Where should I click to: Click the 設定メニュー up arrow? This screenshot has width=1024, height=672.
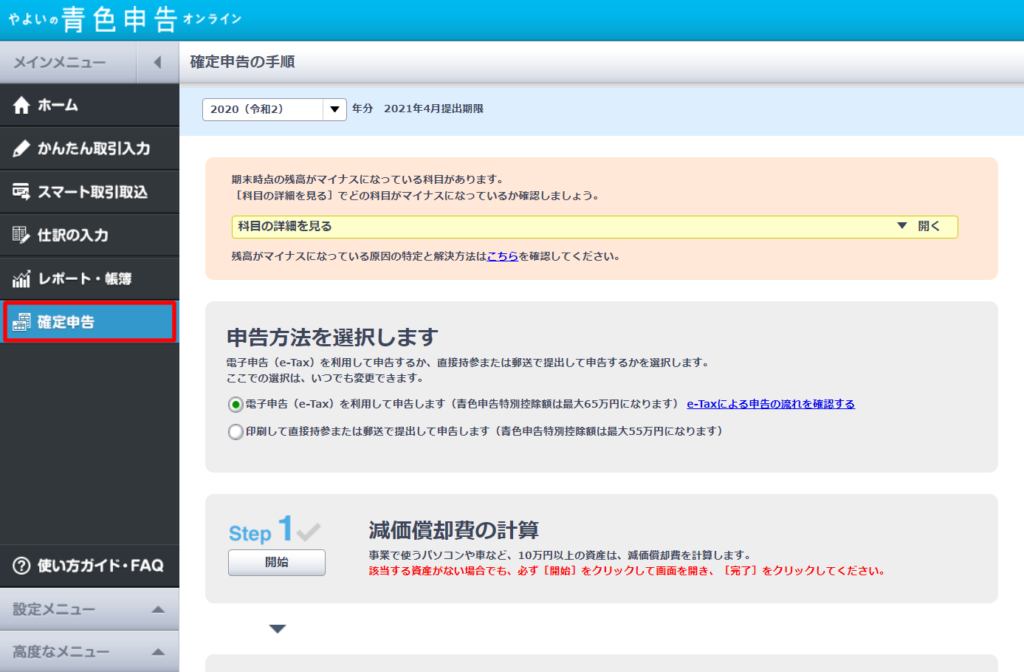pos(158,609)
